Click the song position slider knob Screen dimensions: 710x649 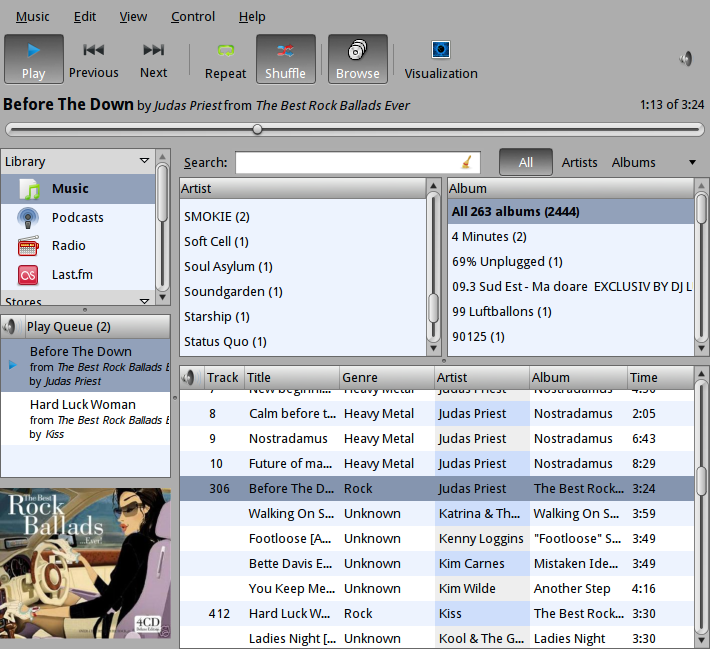(257, 130)
